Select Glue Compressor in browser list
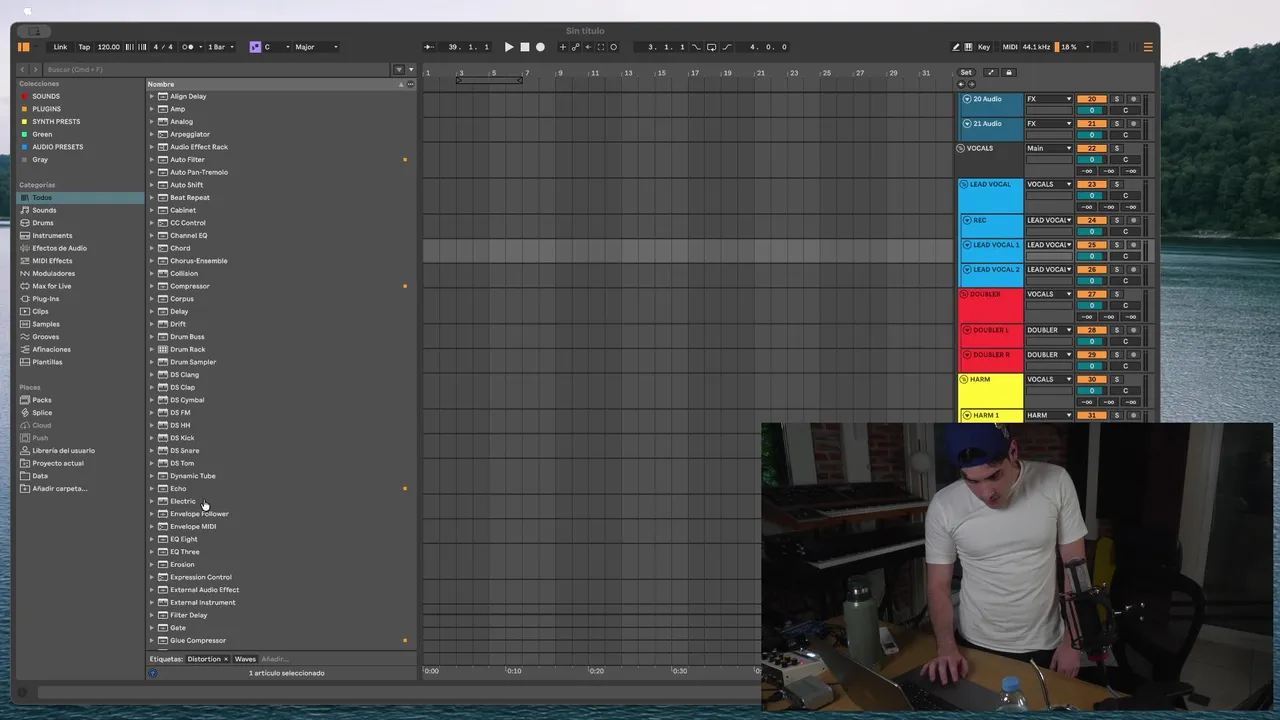The height and width of the screenshot is (720, 1280). 198,640
